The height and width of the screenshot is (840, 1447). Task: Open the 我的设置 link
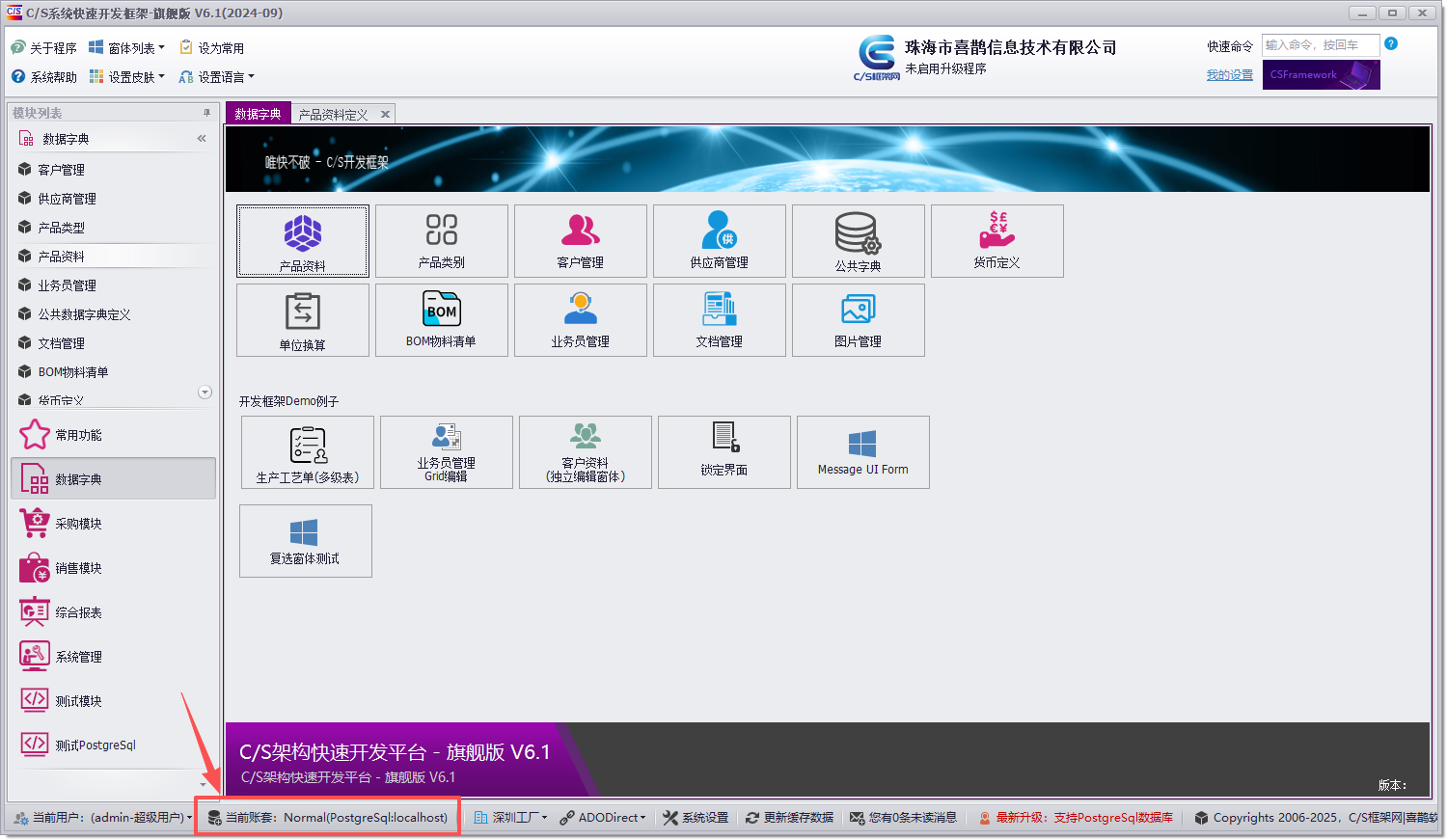(1229, 74)
